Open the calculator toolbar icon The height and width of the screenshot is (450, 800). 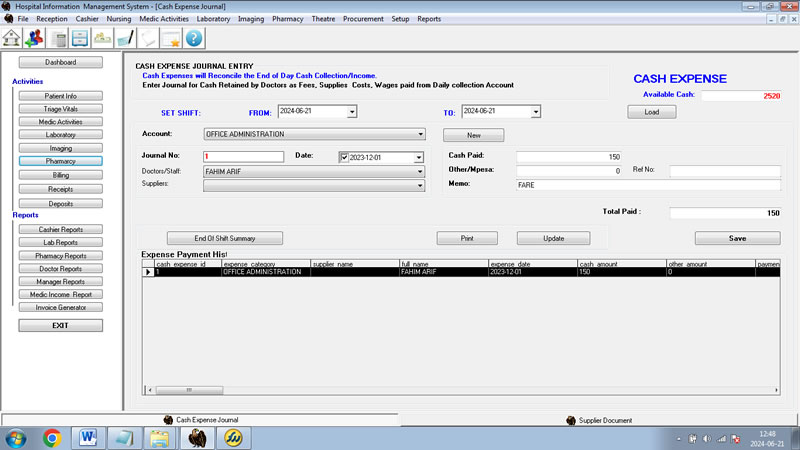pos(58,37)
